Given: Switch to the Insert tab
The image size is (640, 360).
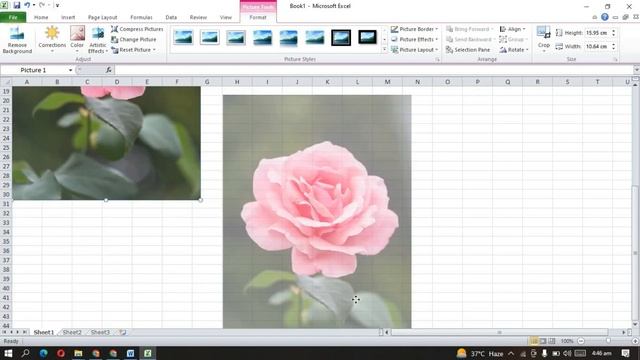Looking at the screenshot, I should pyautogui.click(x=68, y=17).
